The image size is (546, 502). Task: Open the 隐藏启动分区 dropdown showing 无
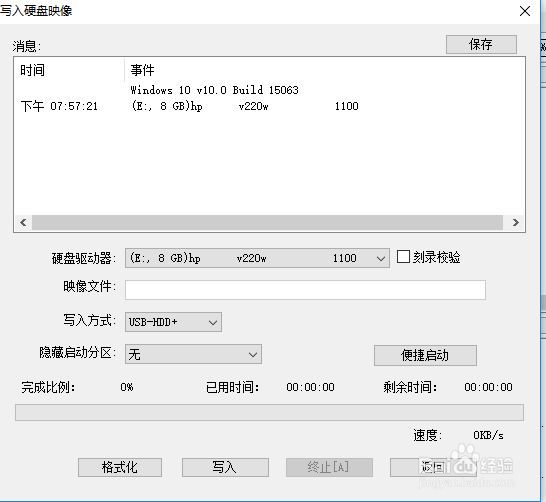pos(193,354)
